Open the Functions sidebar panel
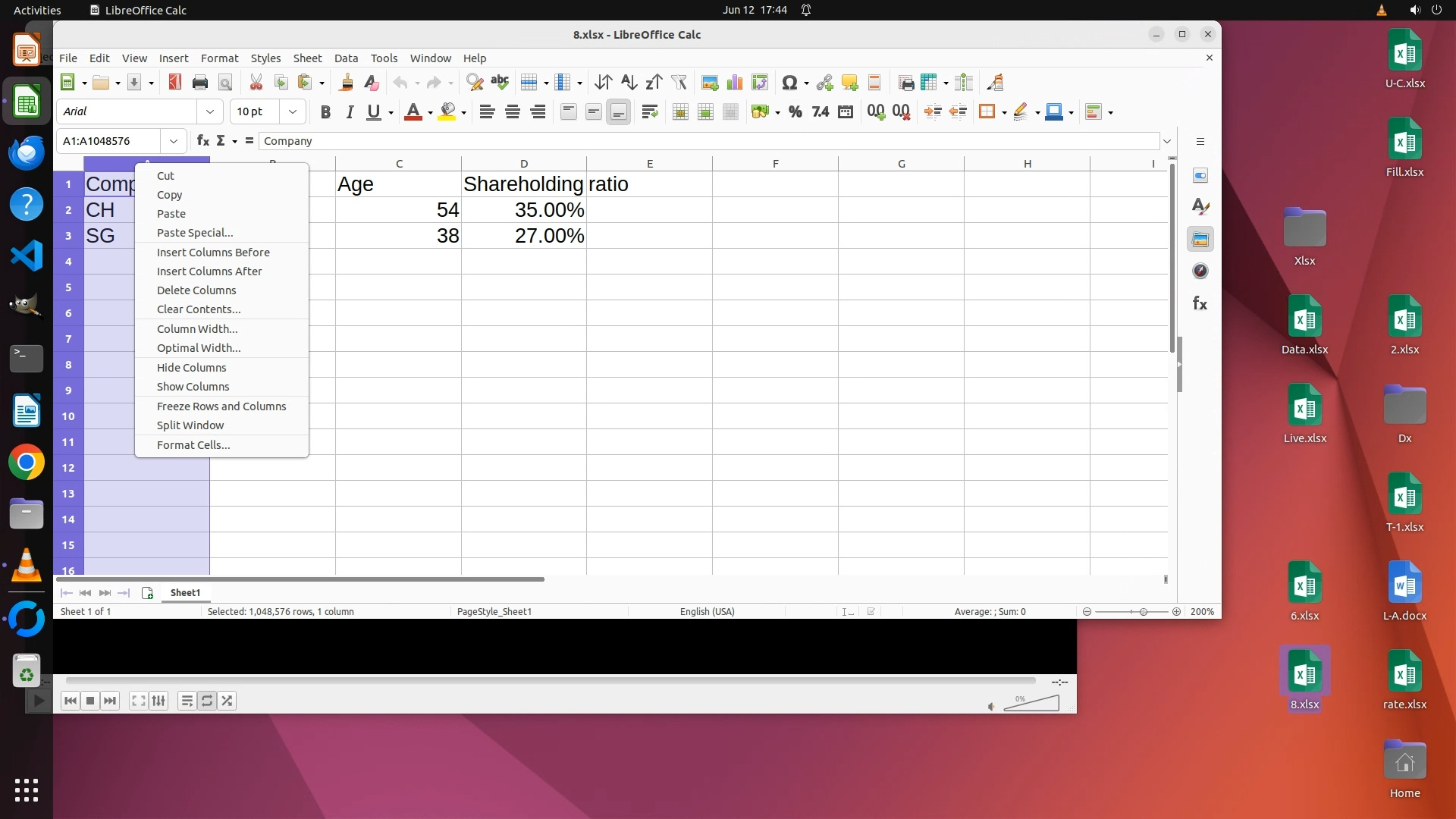Image resolution: width=1456 pixels, height=819 pixels. (x=1200, y=303)
